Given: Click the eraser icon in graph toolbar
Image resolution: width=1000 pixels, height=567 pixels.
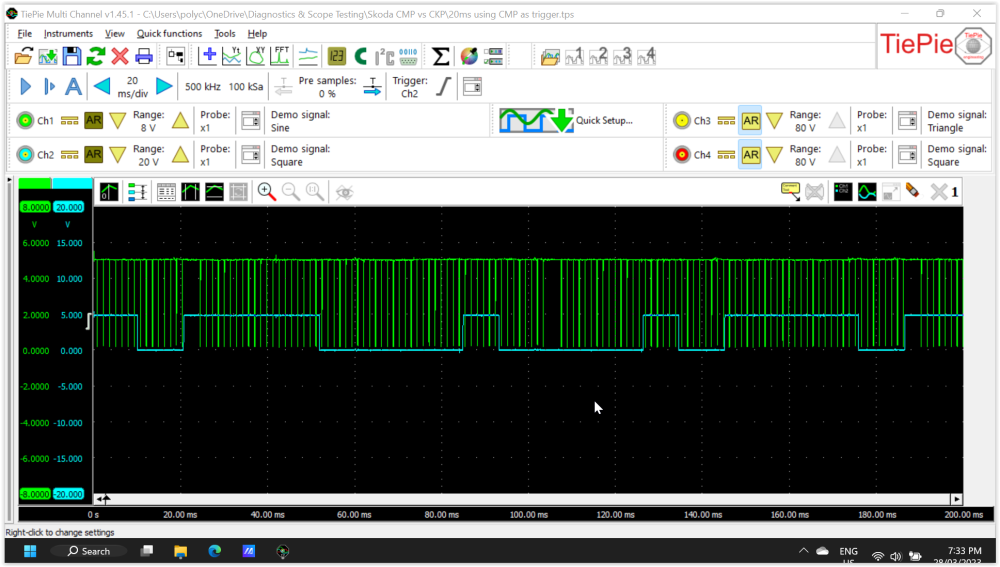Looking at the screenshot, I should (x=913, y=191).
